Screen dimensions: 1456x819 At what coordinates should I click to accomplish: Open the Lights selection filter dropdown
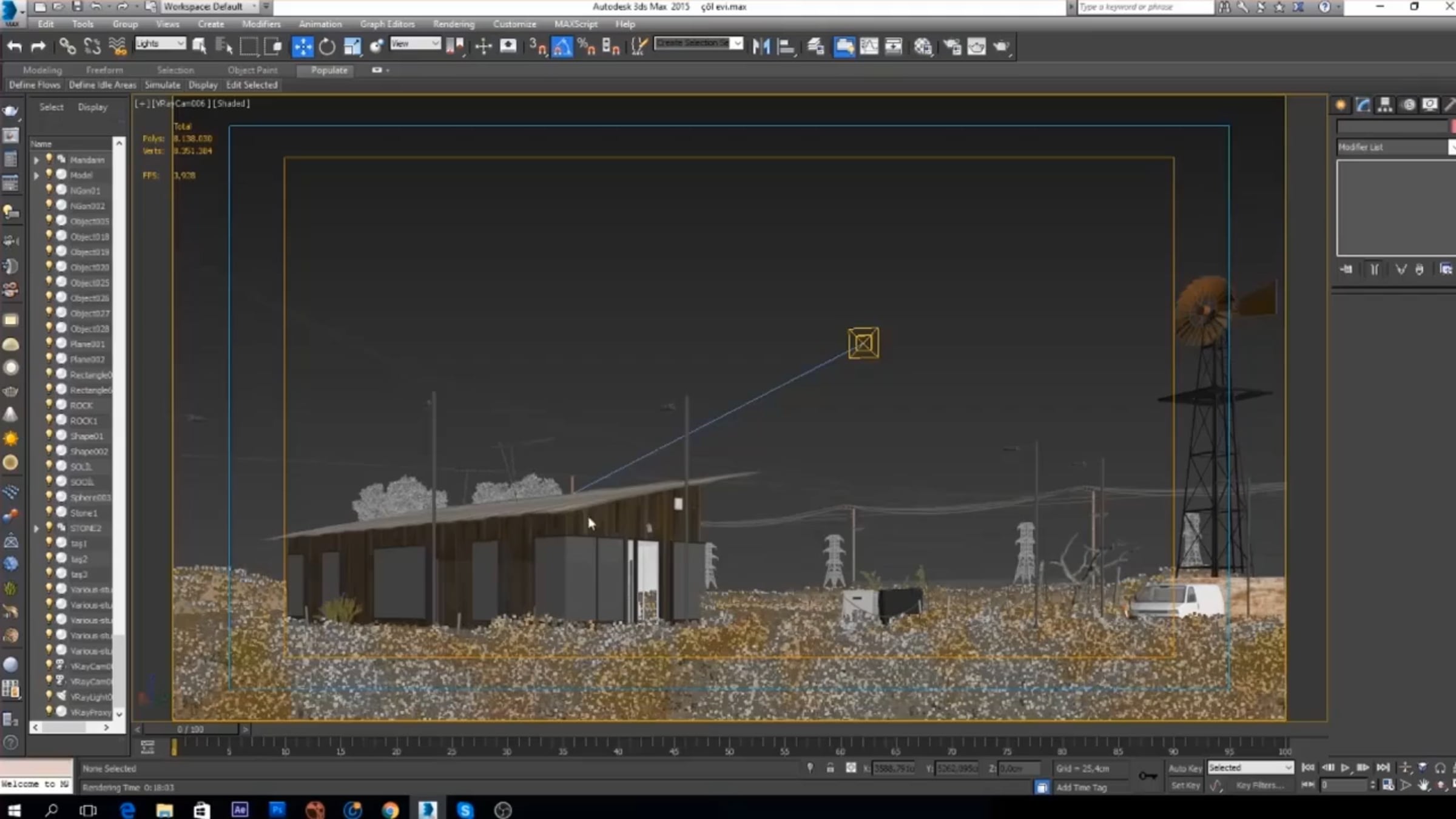(160, 44)
